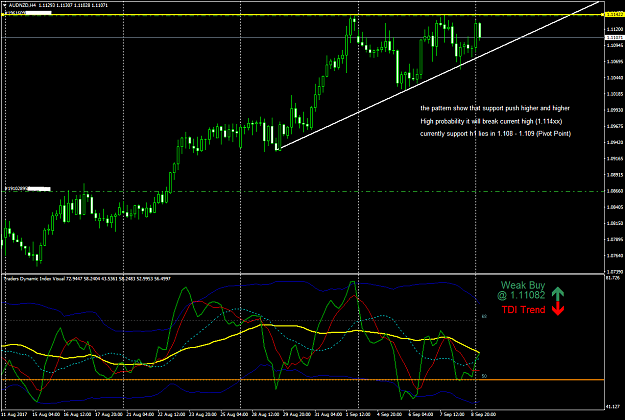Click the '22 Aug 12:00' time axis label
The image size is (625, 420).
tap(171, 414)
